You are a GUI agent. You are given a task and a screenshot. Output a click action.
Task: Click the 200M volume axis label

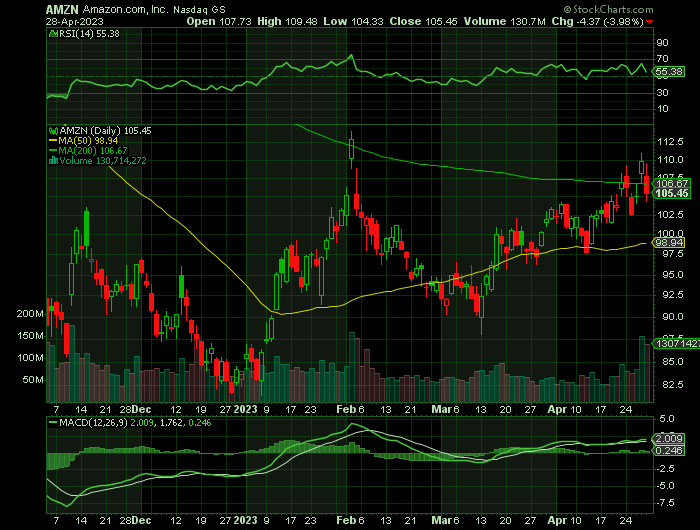(30, 314)
